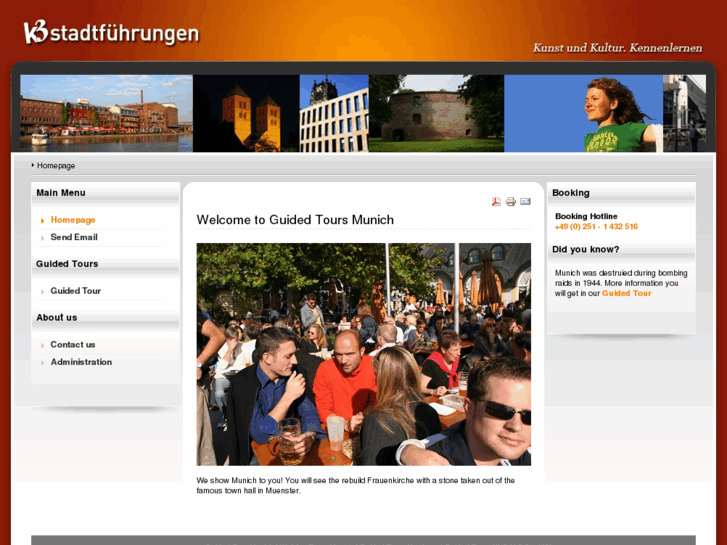Click the Guided Tours section heading
The width and height of the screenshot is (727, 545).
coord(67,264)
